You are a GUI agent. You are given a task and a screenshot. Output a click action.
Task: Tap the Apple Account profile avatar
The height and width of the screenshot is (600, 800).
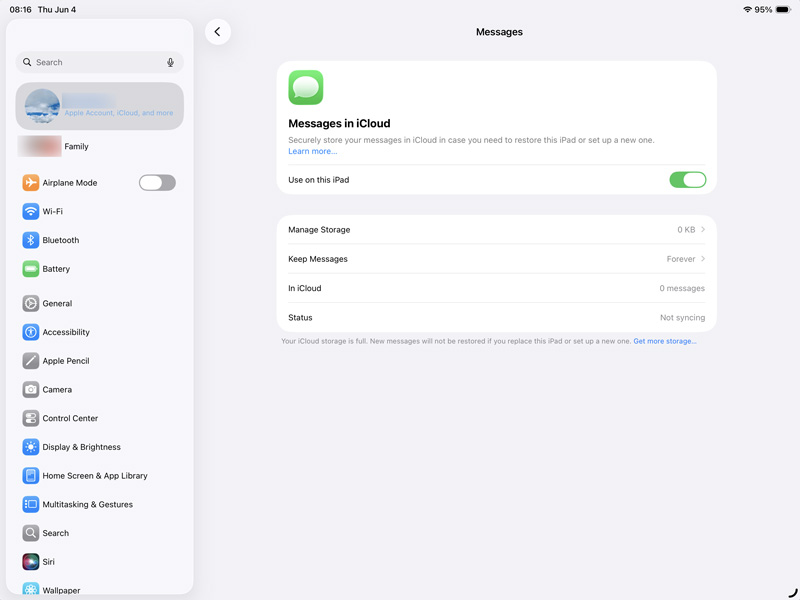pos(42,106)
